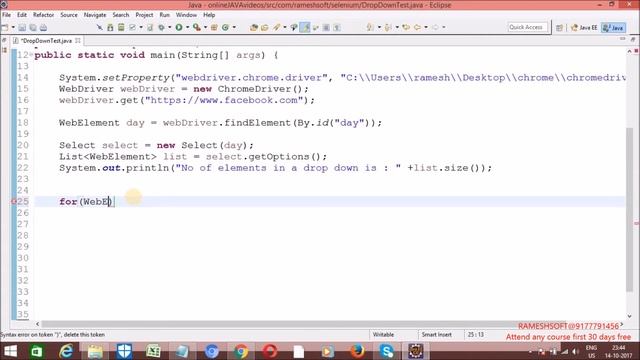640x360 pixels.
Task: Expand the Debug dropdown arrow
Action: pyautogui.click(x=170, y=27)
